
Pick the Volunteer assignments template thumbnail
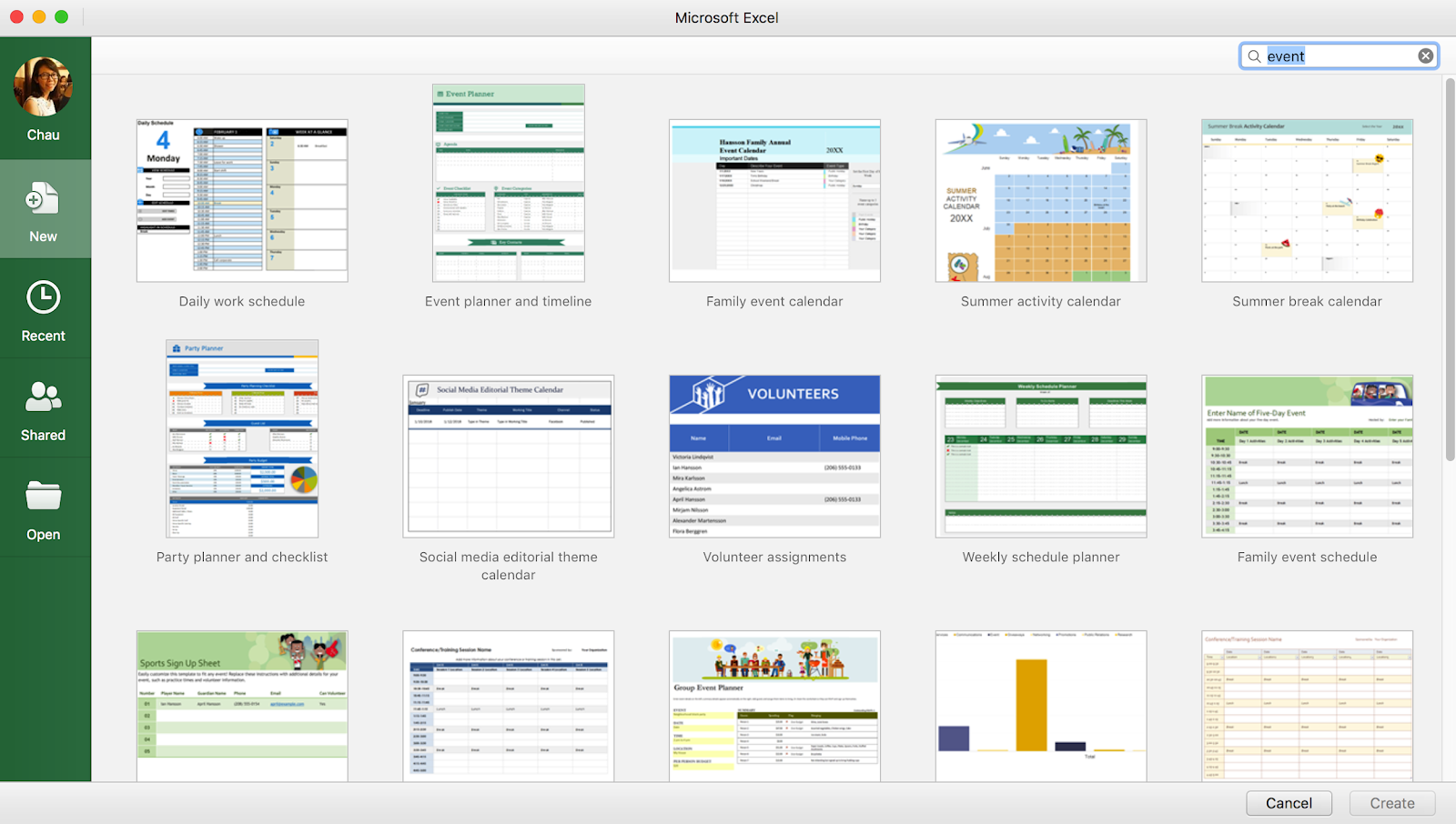click(774, 456)
